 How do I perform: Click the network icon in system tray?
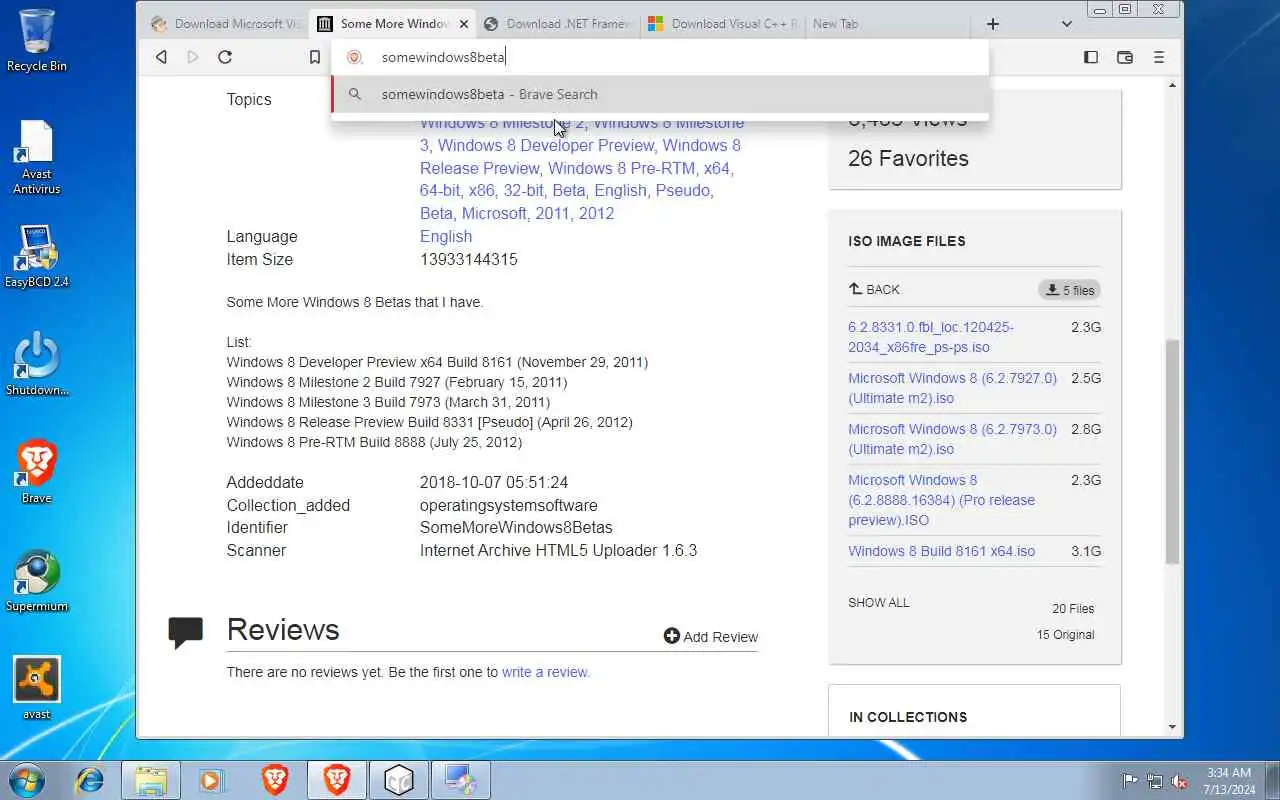[x=1155, y=781]
